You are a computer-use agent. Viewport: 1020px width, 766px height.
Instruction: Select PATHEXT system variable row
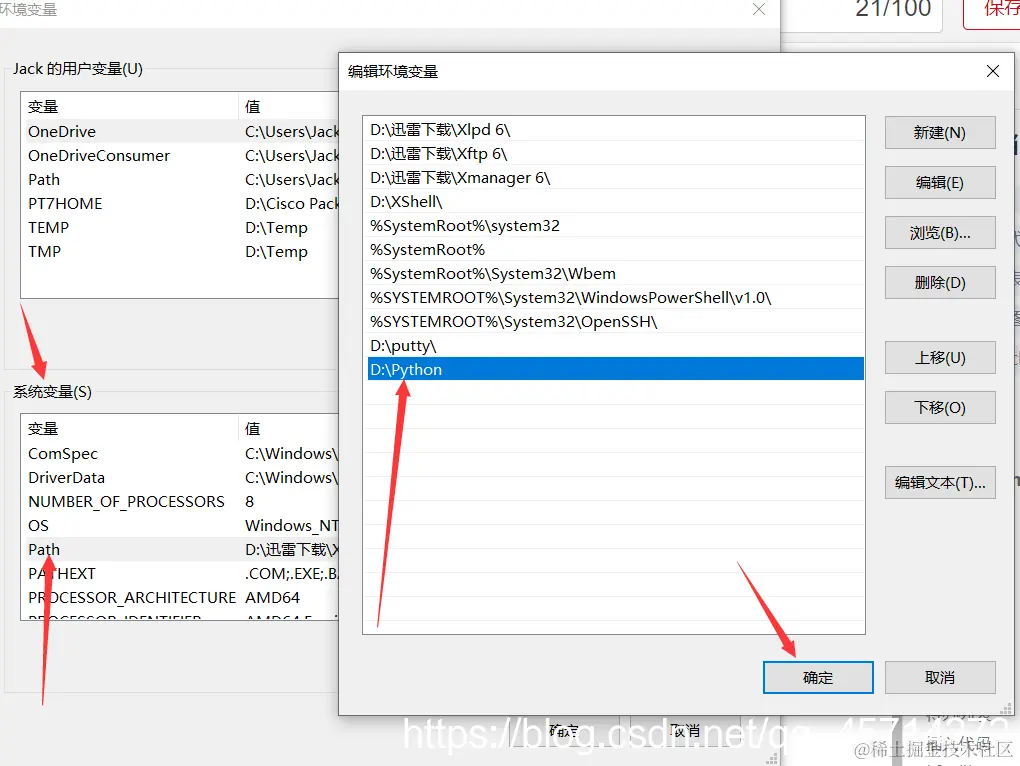point(182,574)
